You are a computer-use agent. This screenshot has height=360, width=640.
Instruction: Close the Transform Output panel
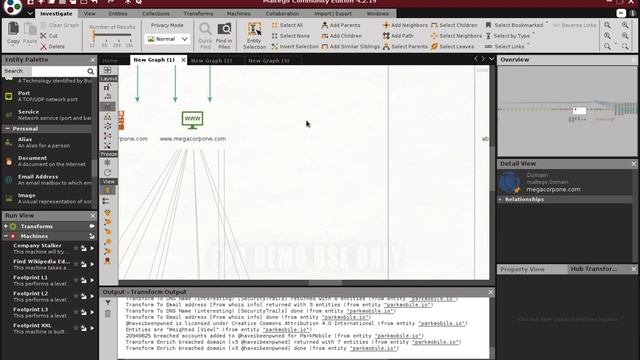point(491,292)
